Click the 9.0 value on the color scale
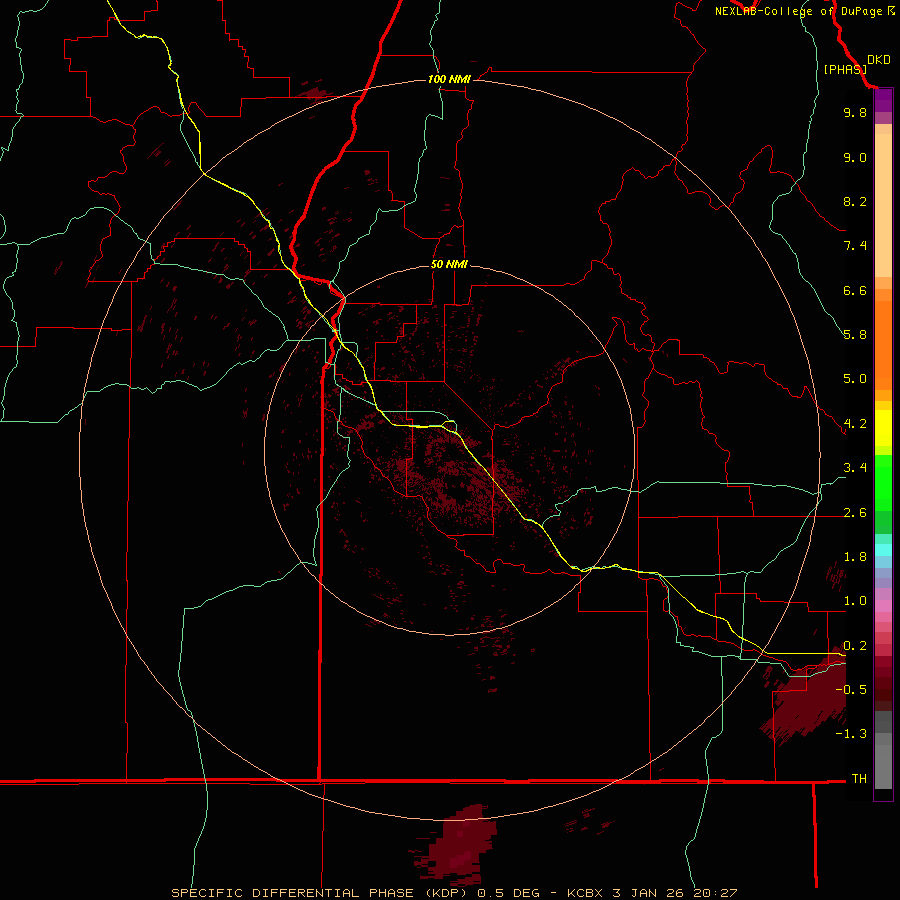The height and width of the screenshot is (900, 900). tap(855, 158)
